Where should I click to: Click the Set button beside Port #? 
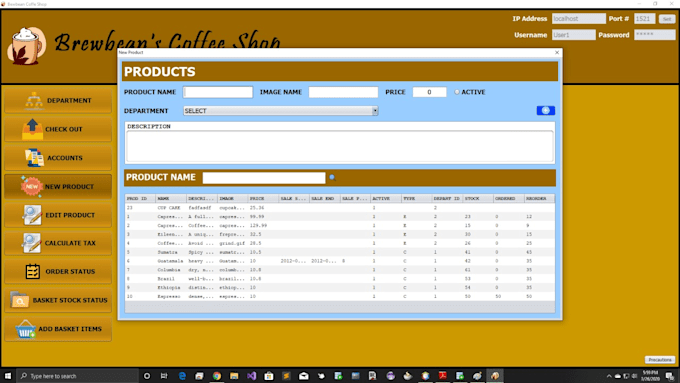point(667,19)
